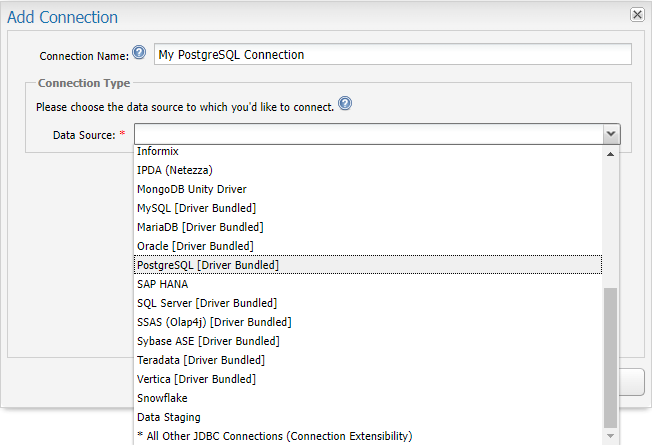This screenshot has height=445, width=652.
Task: Click help icon next to data source prompt
Action: click(345, 103)
